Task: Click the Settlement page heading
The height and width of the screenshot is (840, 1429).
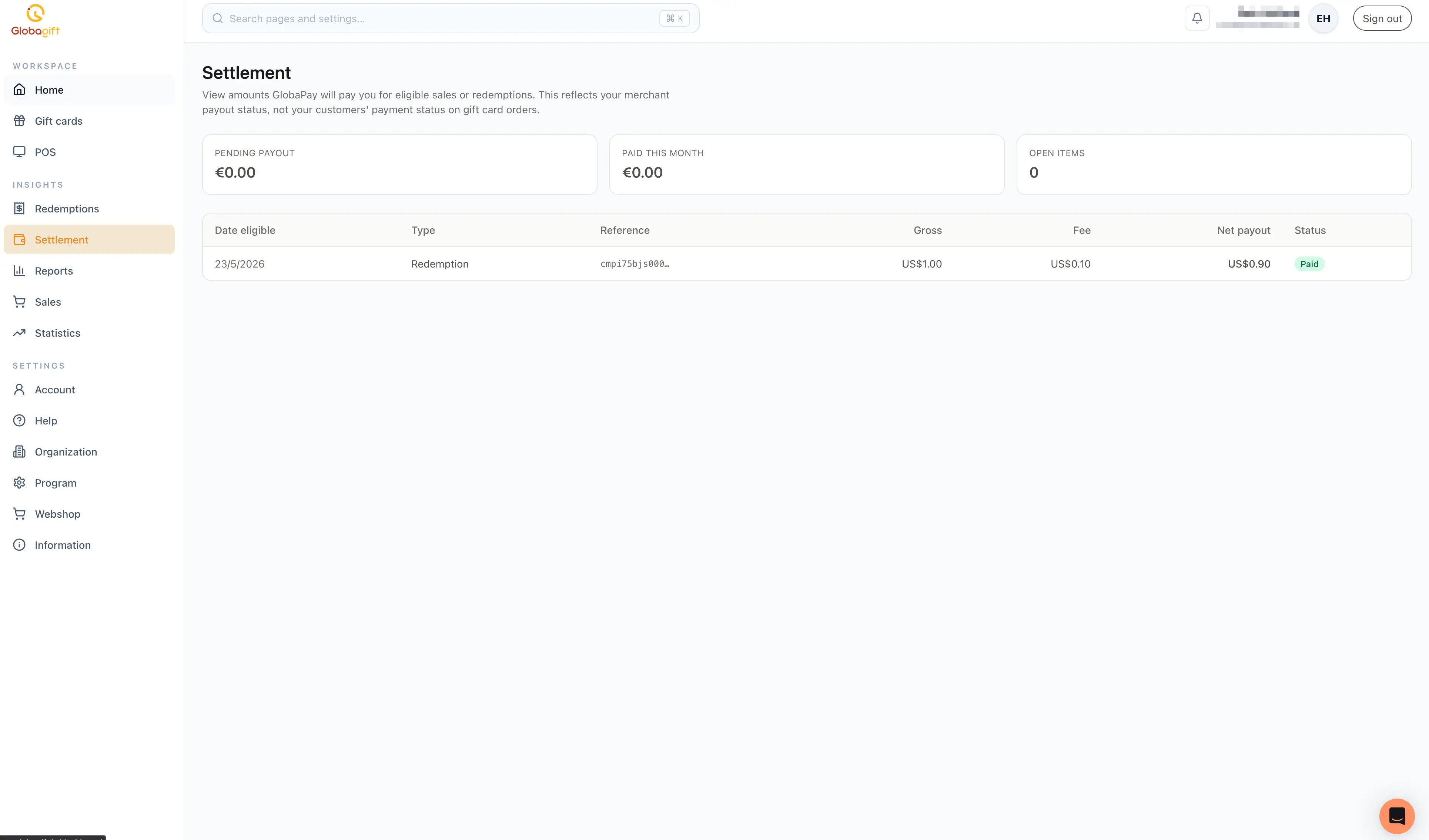Action: click(246, 73)
